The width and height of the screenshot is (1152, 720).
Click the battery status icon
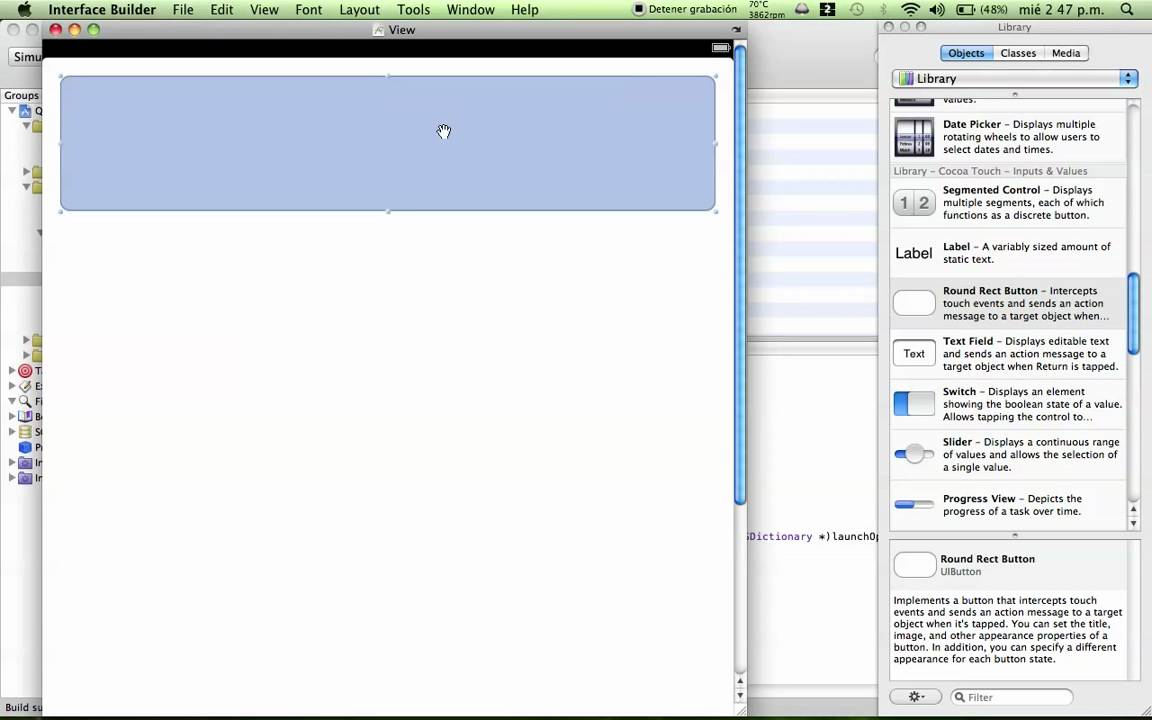point(965,10)
